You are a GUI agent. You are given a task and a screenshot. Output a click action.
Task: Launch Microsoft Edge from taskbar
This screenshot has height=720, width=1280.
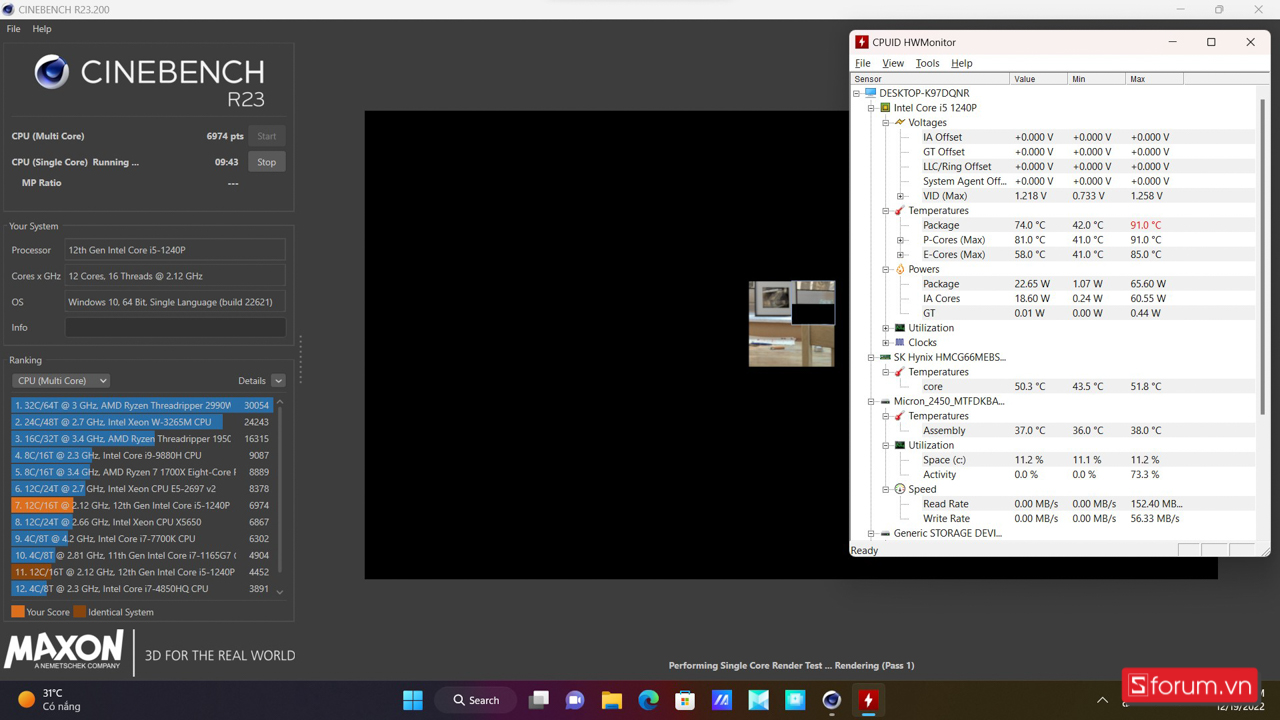tap(648, 700)
